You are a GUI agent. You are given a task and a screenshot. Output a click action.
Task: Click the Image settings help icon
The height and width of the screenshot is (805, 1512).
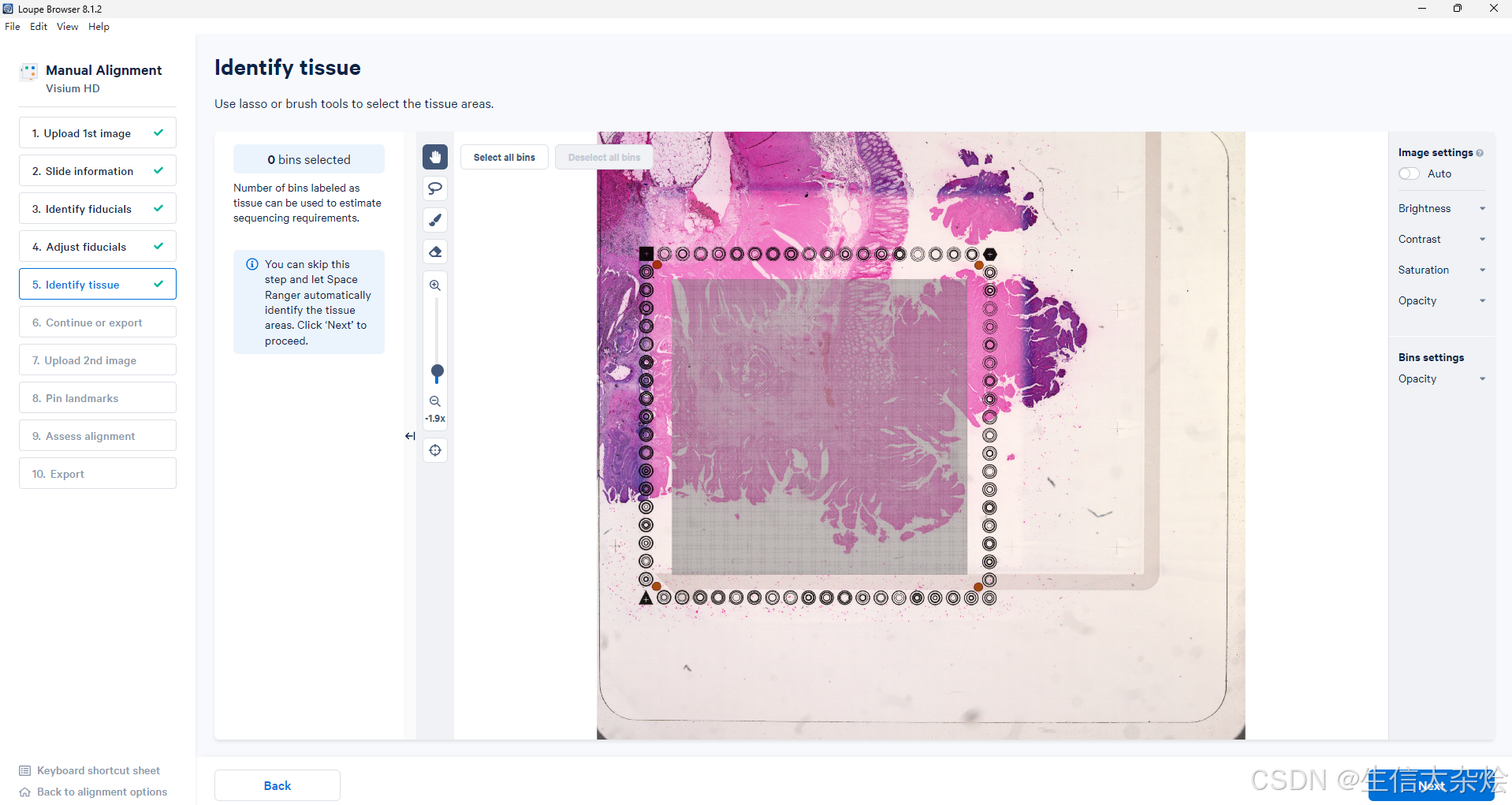(x=1480, y=153)
